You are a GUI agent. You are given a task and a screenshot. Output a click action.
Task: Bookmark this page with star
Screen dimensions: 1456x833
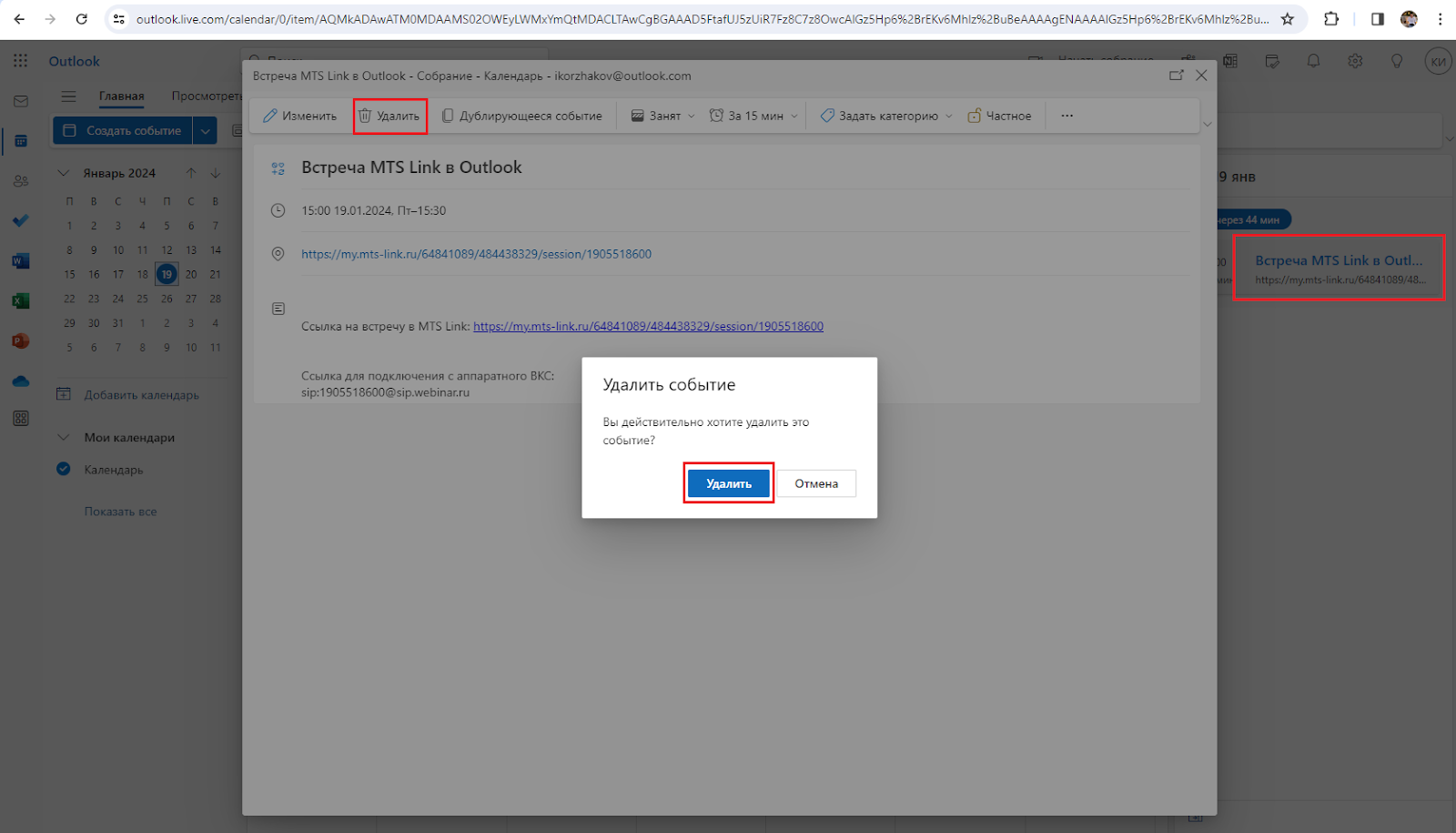coord(1288,19)
